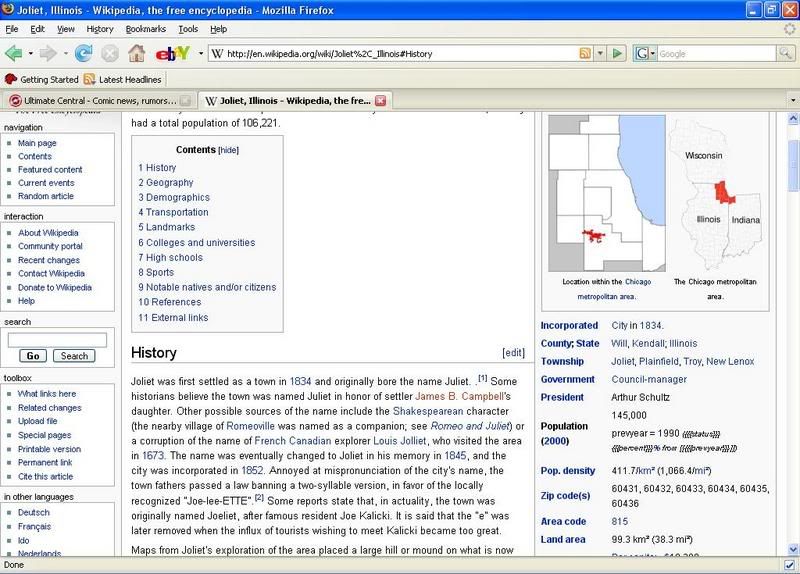The image size is (800, 574).
Task: Click the Printable version toolbox link
Action: pyautogui.click(x=49, y=449)
